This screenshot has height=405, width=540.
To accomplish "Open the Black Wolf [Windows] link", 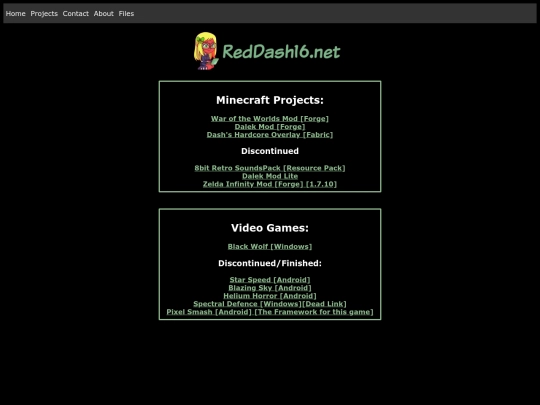I will click(x=270, y=246).
